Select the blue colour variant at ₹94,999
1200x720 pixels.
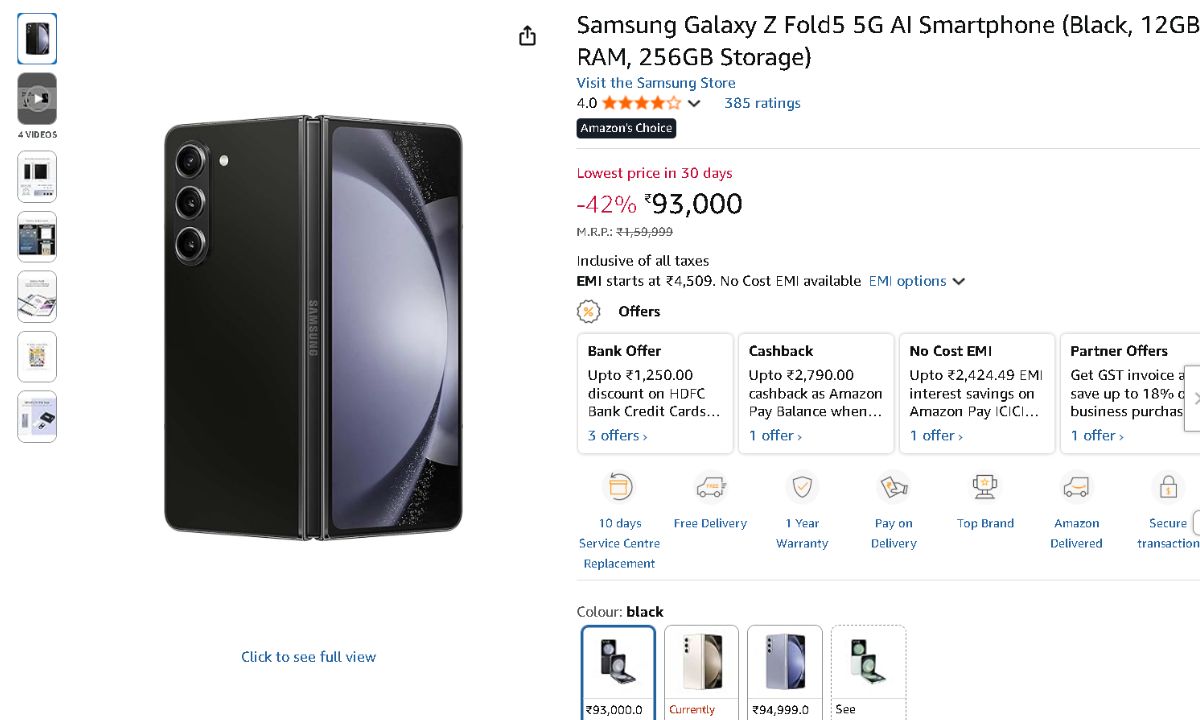[785, 662]
